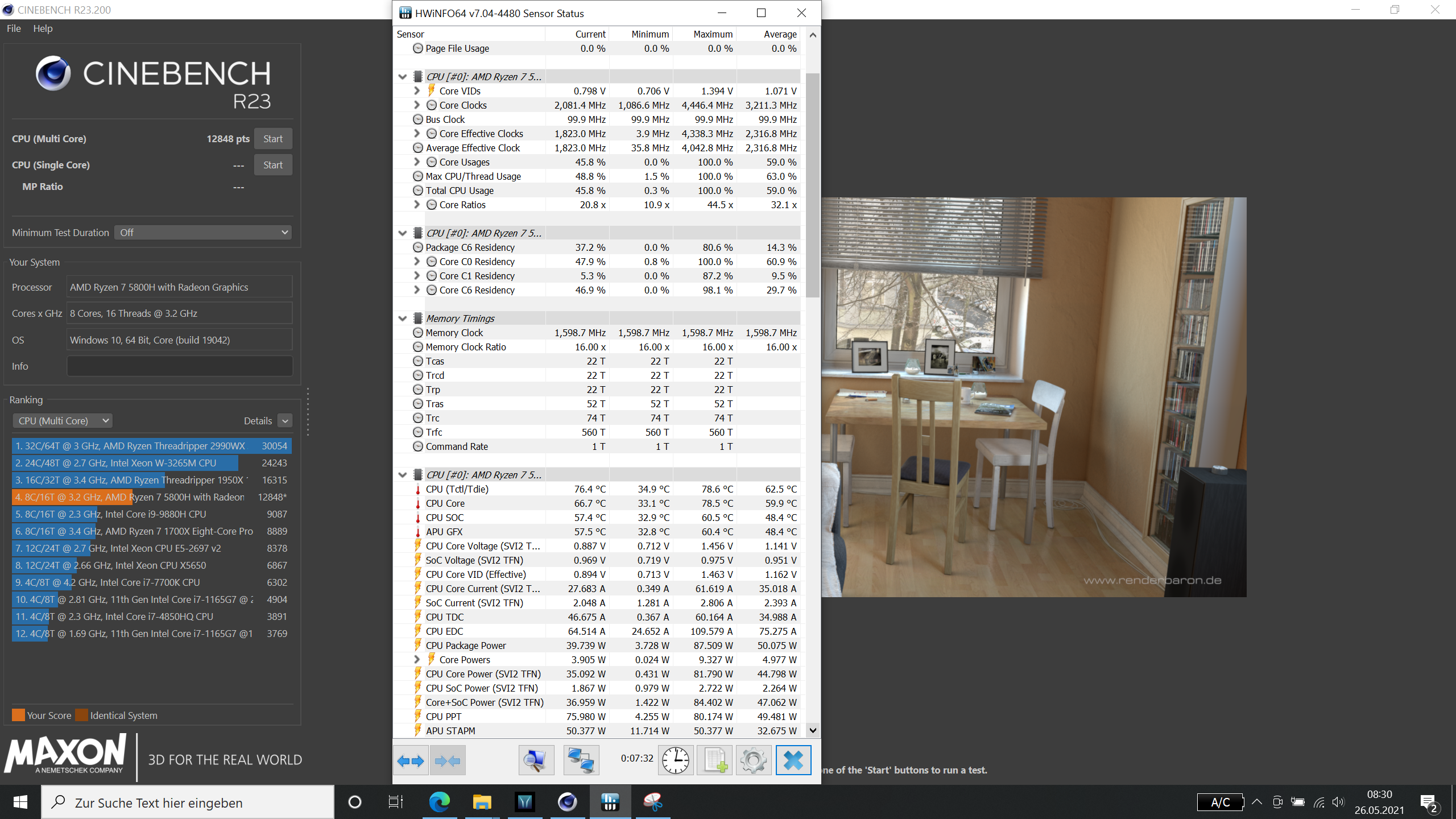Collapse the Memory Timings sensor group
The image size is (1456, 819).
coord(403,318)
